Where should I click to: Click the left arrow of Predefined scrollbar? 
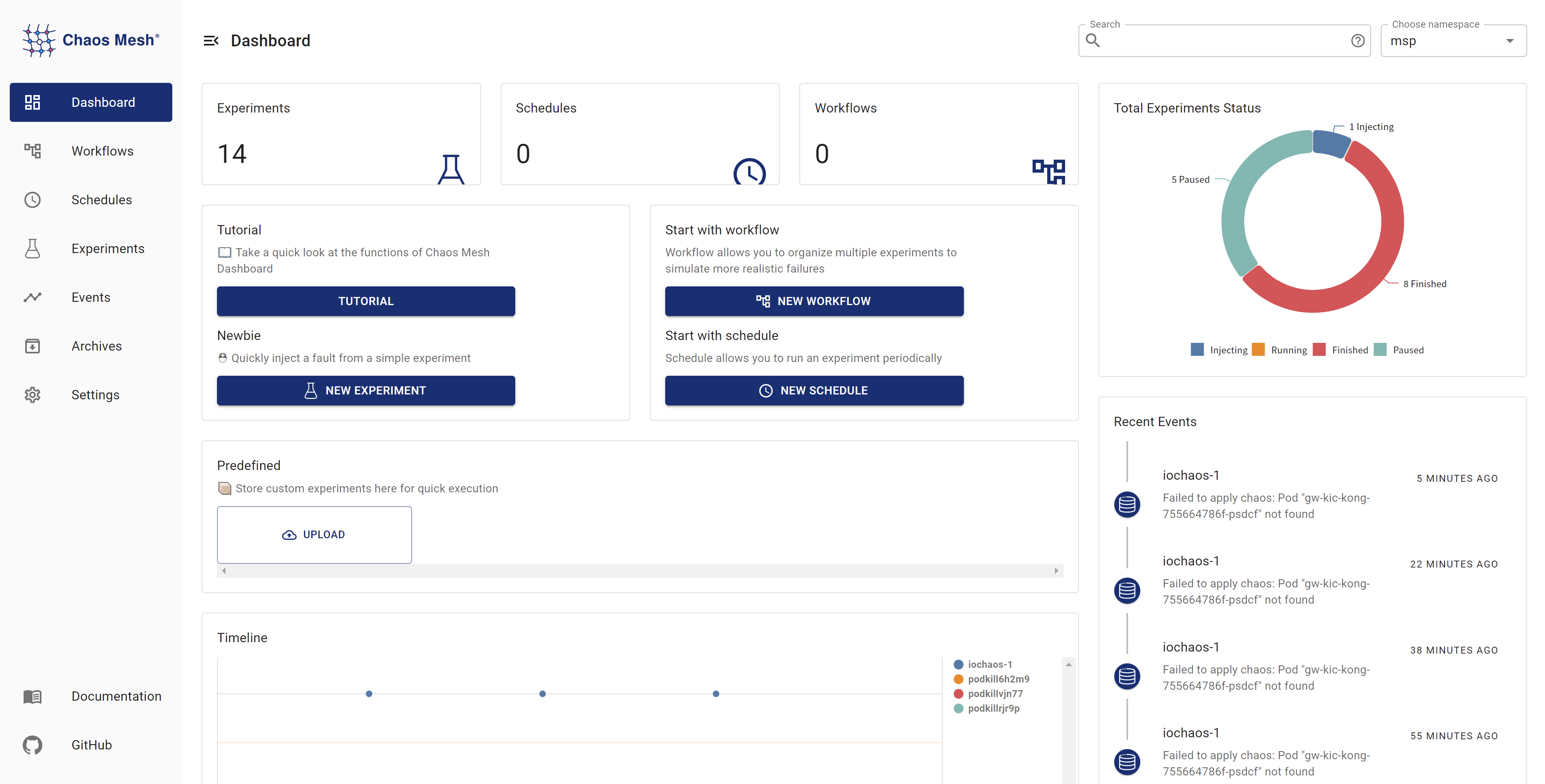coord(224,571)
